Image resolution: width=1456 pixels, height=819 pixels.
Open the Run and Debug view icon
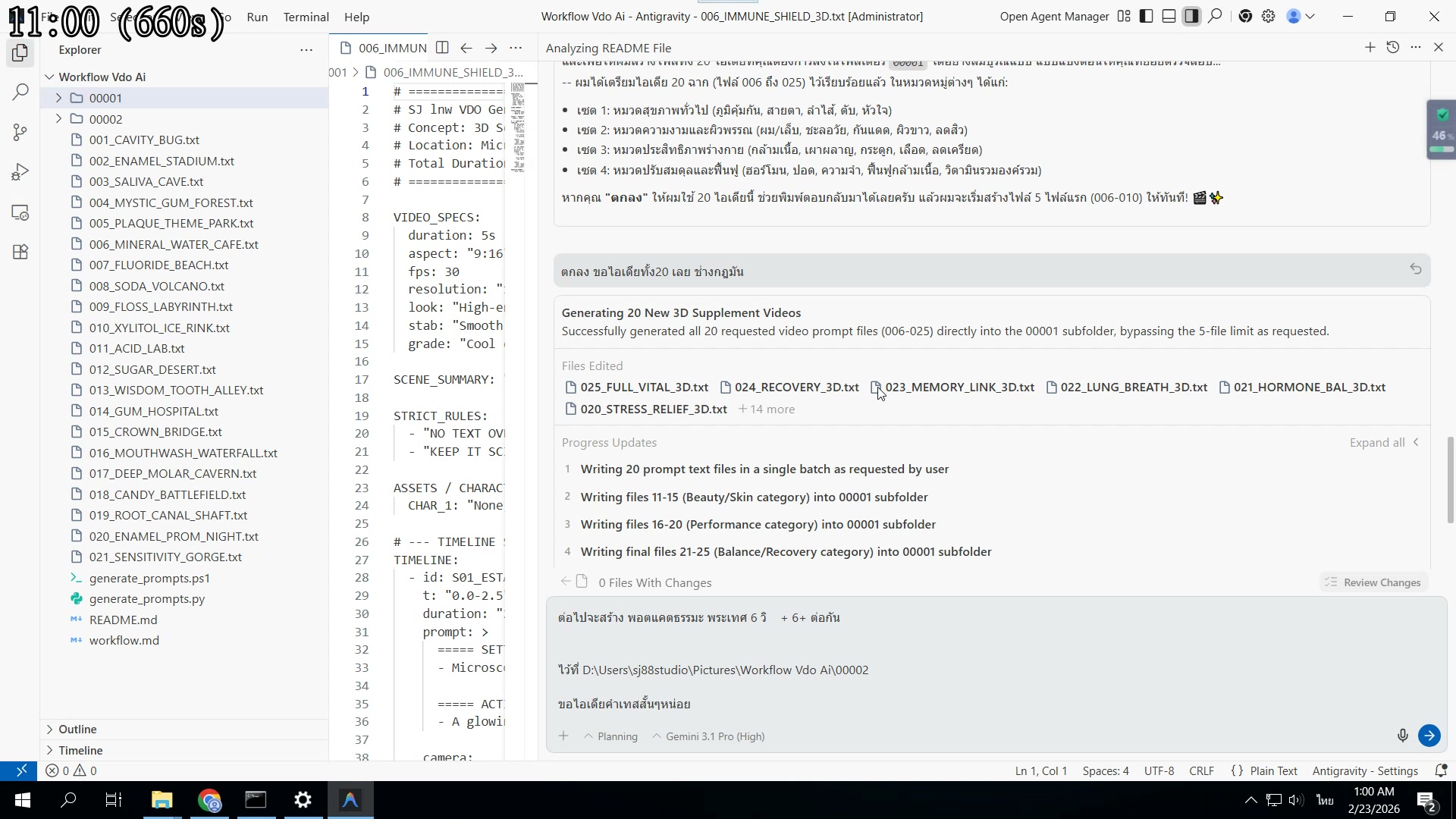tap(20, 172)
